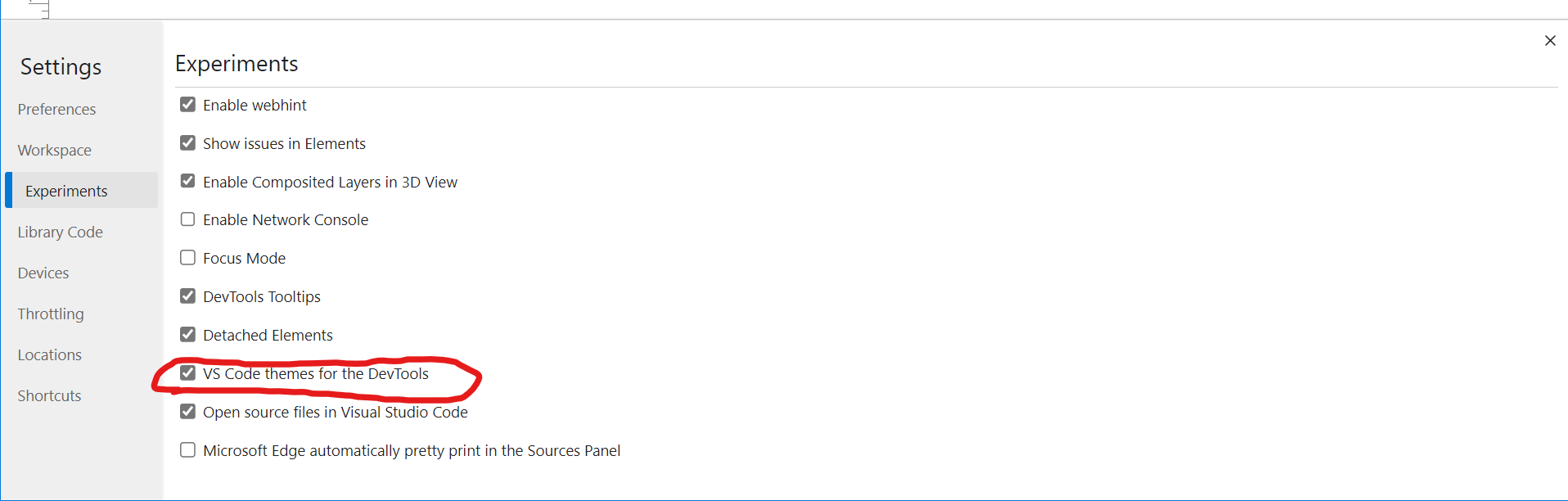Uncheck Show issues in Elements
Screen dimensions: 1568x501
[x=187, y=142]
